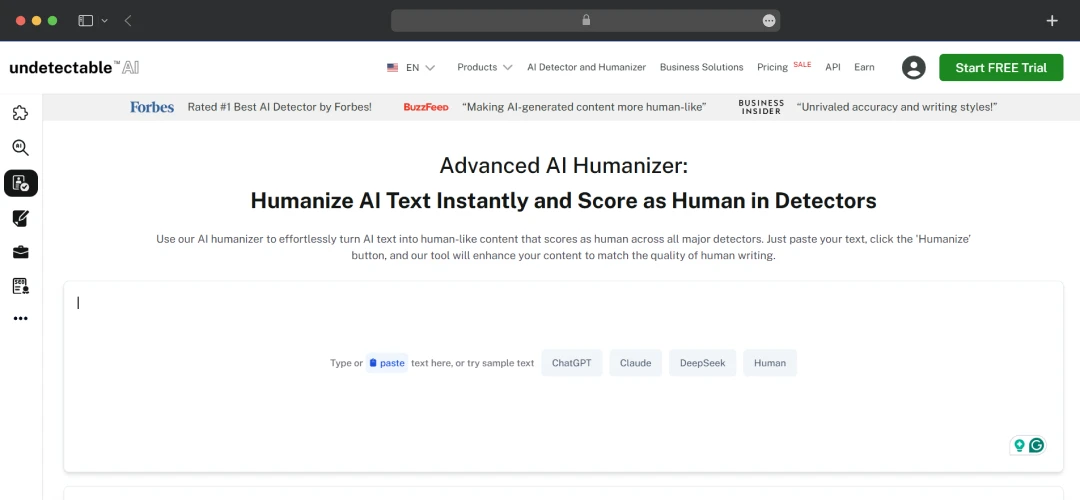
Task: Click the US flag language icon
Action: click(x=393, y=67)
